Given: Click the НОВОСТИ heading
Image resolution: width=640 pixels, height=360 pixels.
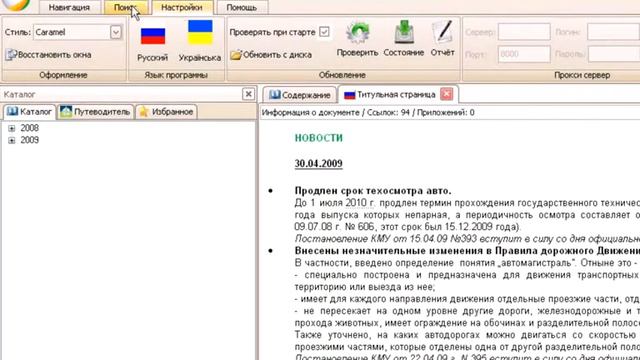Looking at the screenshot, I should [x=319, y=138].
